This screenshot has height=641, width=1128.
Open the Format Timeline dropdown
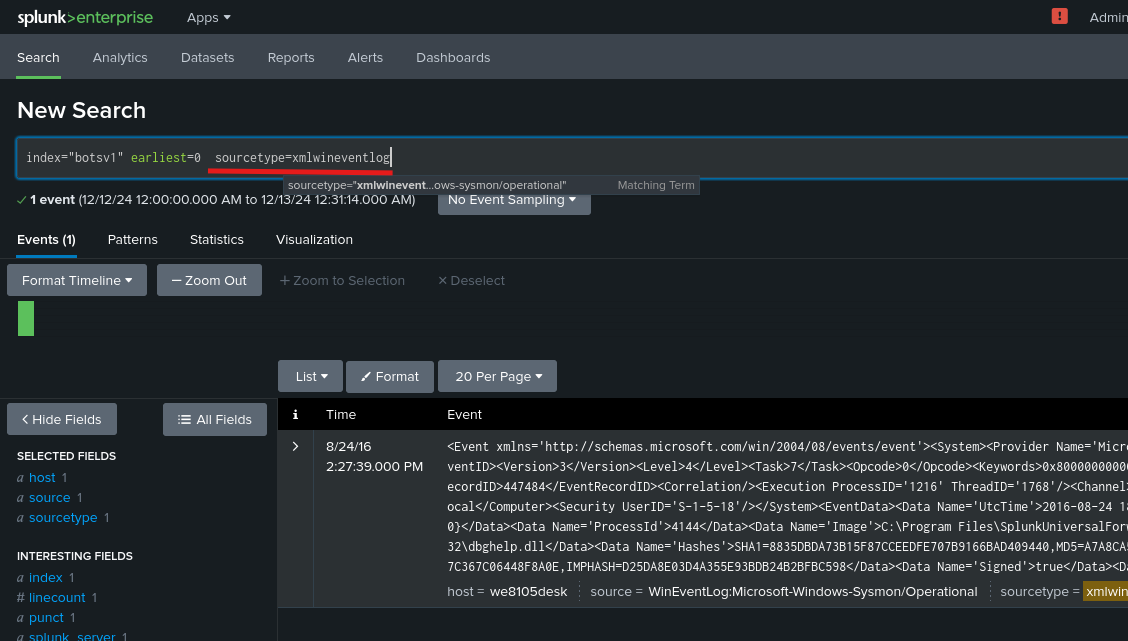[77, 280]
